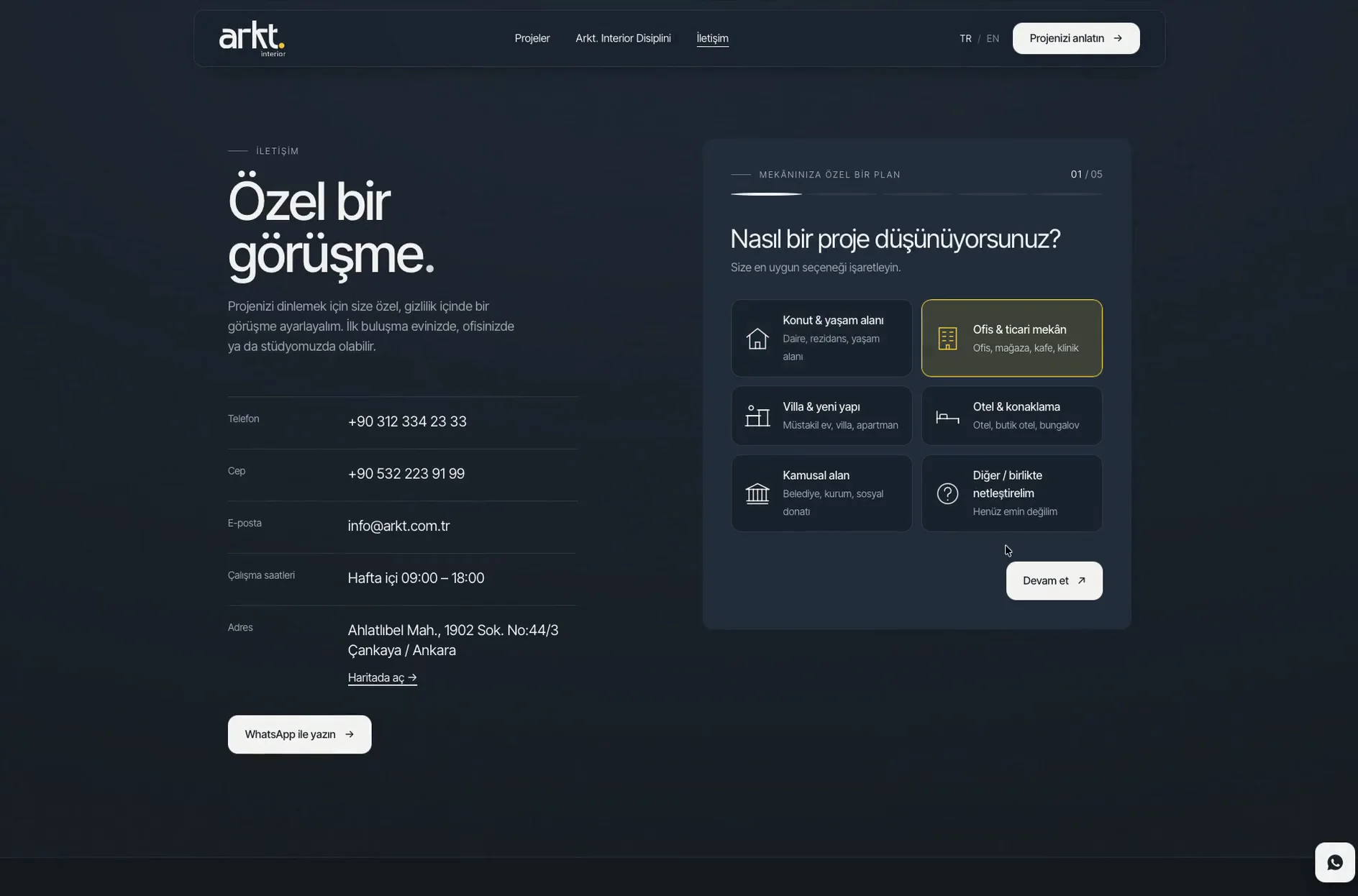Open the Haritada aç map link
Screen dimensions: 1358x896
pos(382,677)
